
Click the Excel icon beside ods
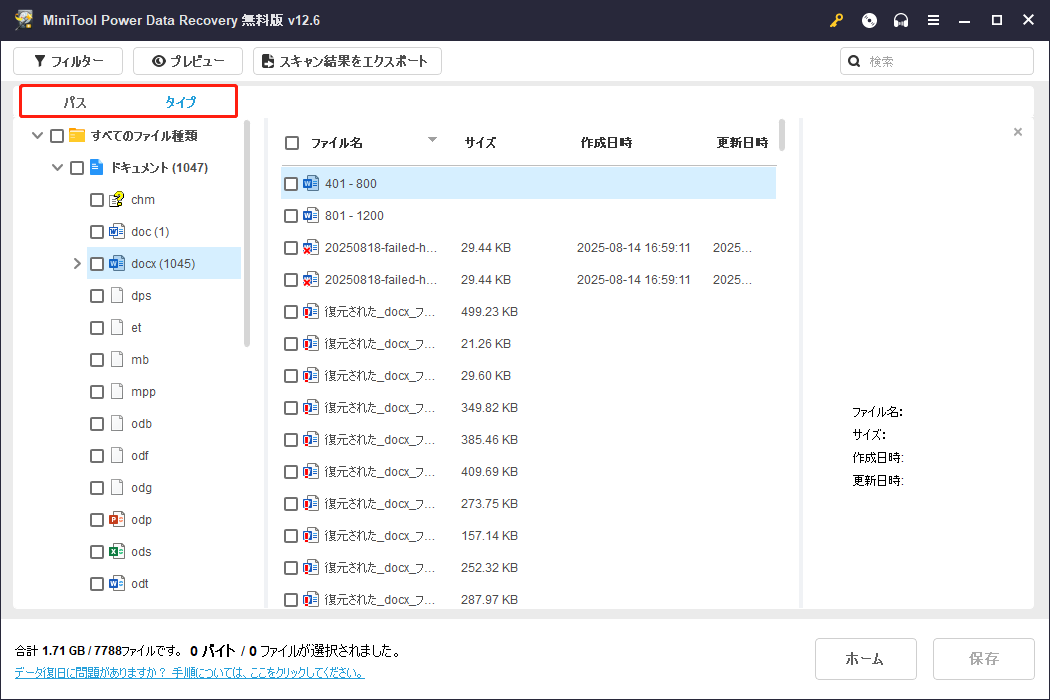117,551
